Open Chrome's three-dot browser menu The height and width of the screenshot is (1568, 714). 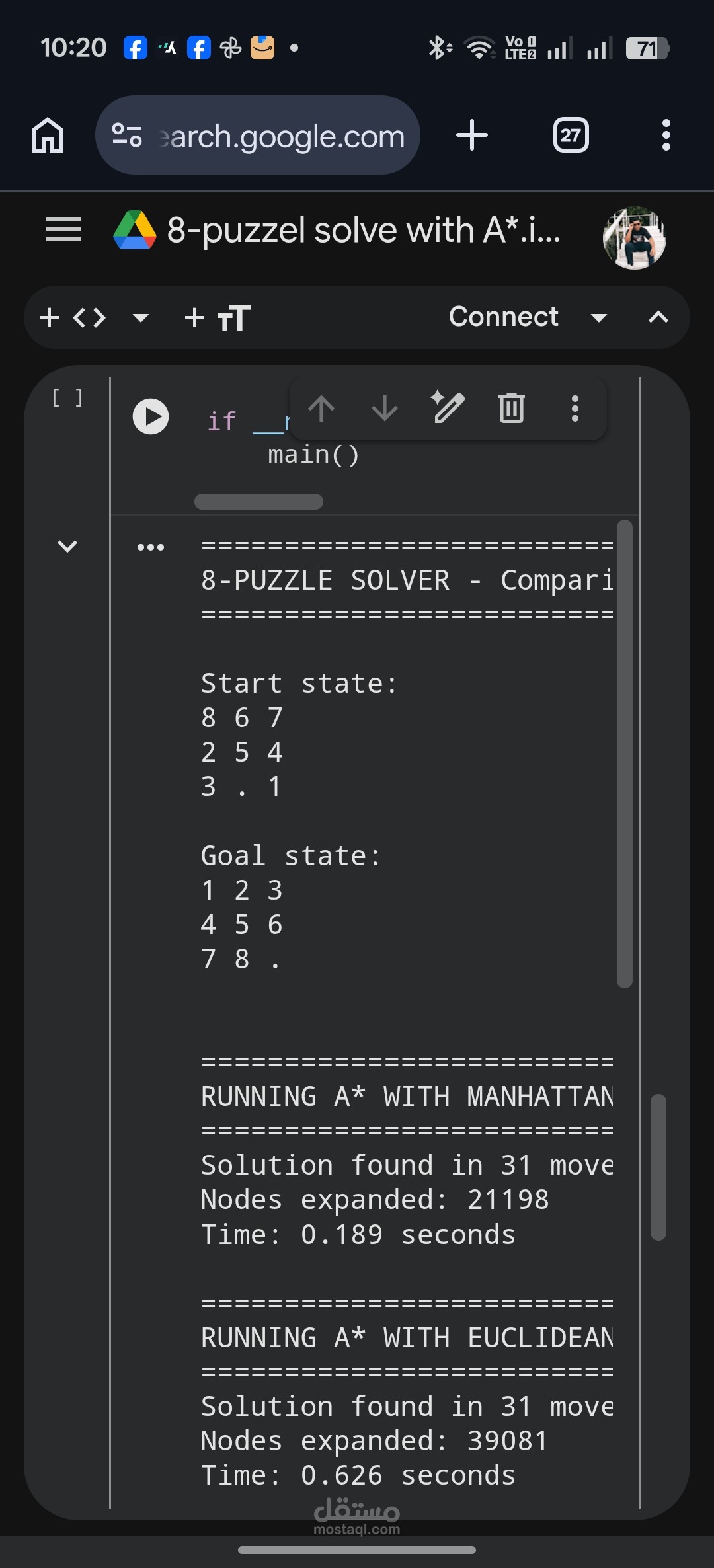(666, 135)
